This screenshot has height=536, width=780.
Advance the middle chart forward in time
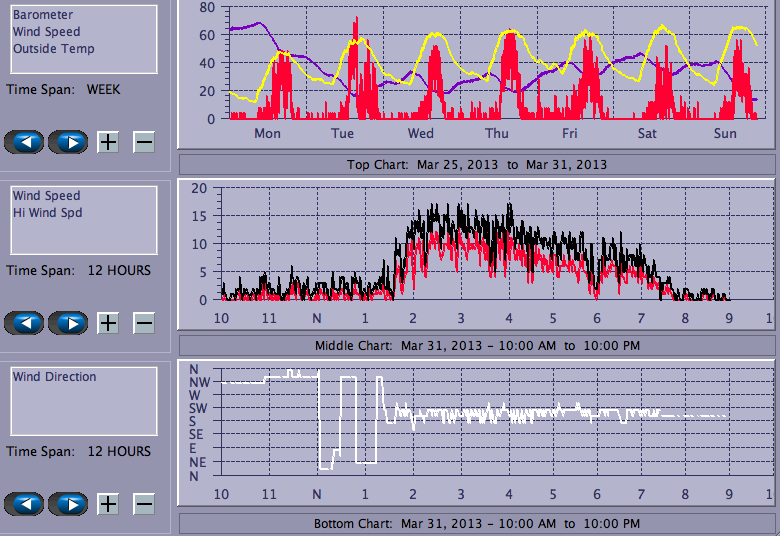[69, 323]
